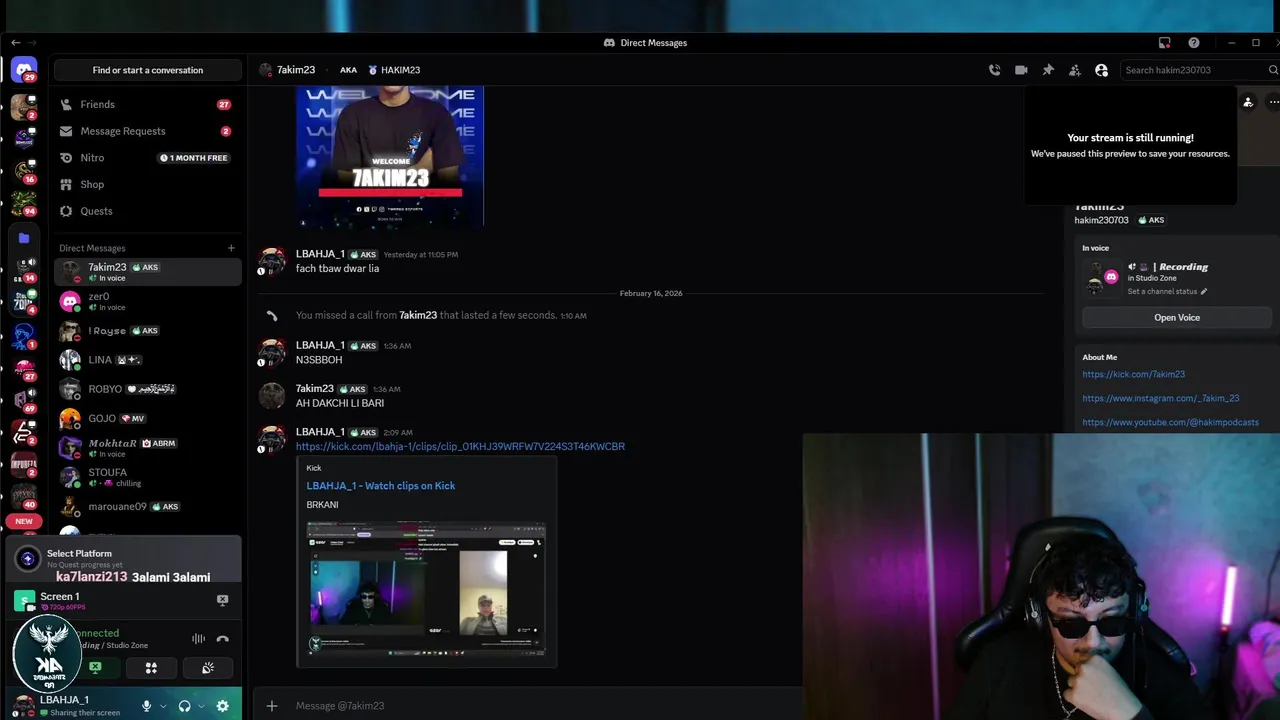Open the 7AKIM23 welcome image

[x=390, y=155]
